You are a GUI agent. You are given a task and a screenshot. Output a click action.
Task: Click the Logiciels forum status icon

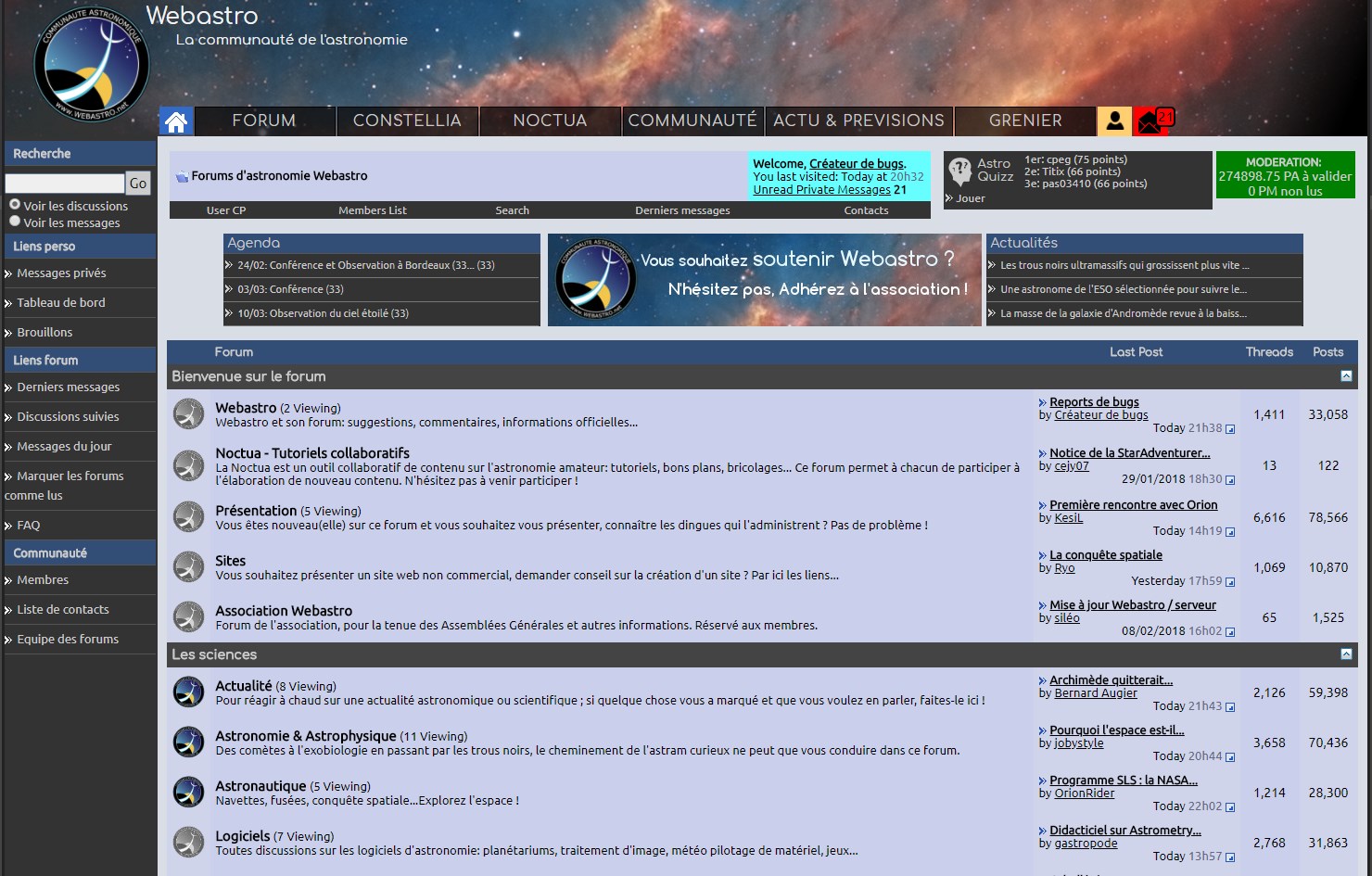point(189,843)
